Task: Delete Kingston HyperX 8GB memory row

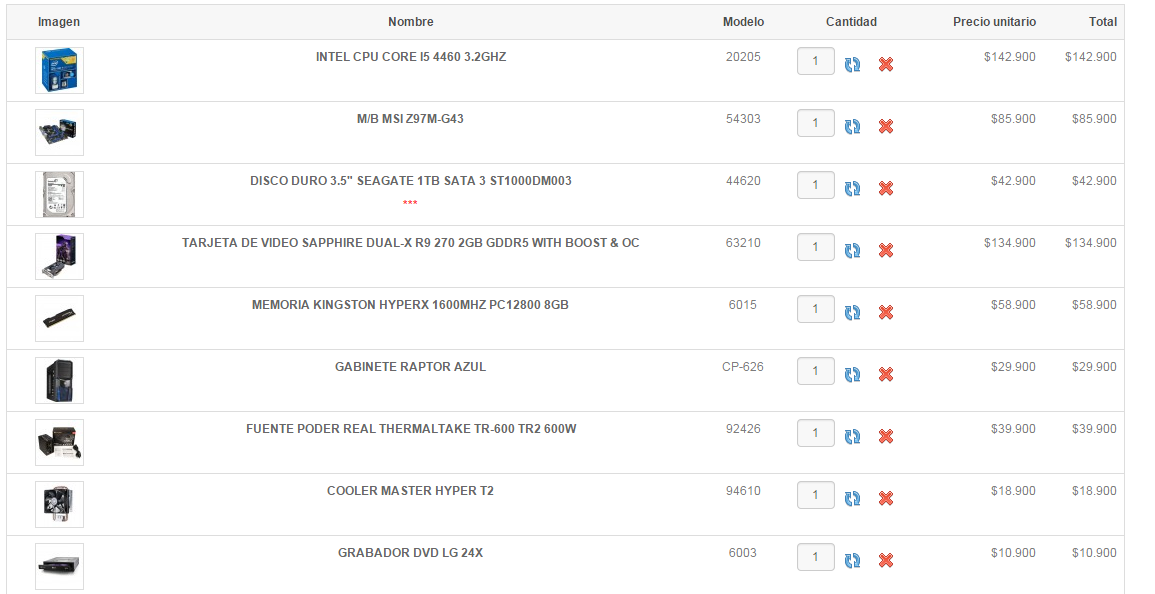Action: [886, 312]
